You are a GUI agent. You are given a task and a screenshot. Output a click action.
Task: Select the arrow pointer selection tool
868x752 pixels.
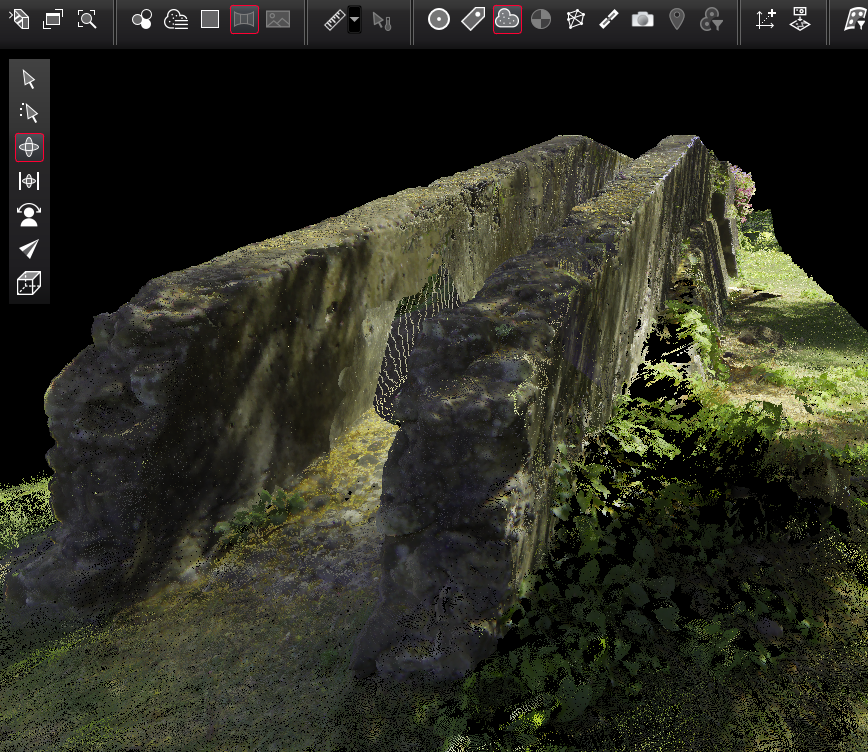pyautogui.click(x=29, y=80)
